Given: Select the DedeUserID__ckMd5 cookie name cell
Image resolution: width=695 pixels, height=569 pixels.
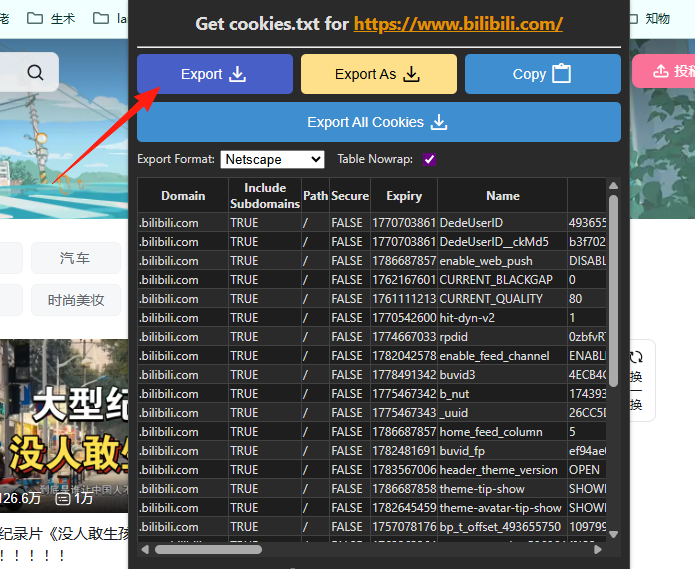Looking at the screenshot, I should coord(503,242).
